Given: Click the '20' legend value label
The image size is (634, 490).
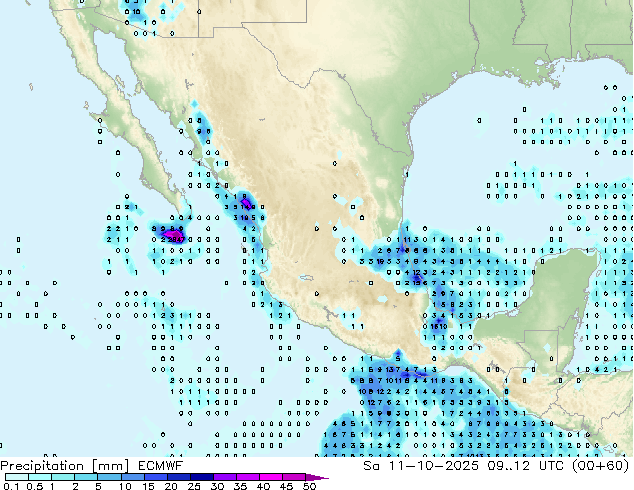Looking at the screenshot, I should pyautogui.click(x=171, y=486).
